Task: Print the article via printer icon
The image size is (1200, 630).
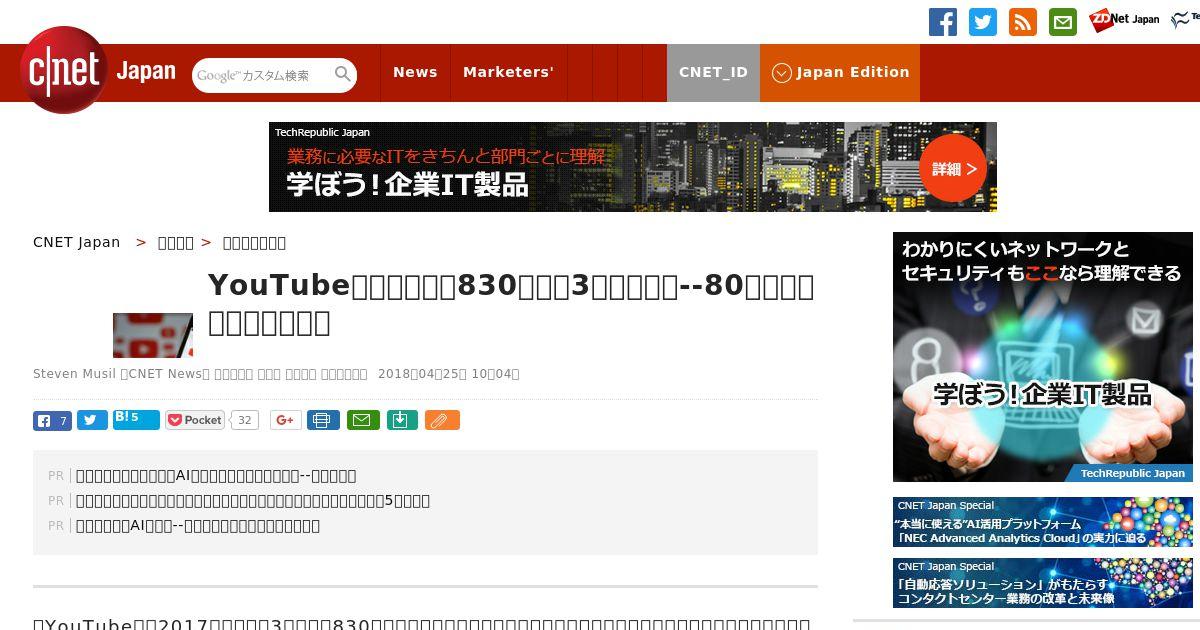Action: (323, 420)
